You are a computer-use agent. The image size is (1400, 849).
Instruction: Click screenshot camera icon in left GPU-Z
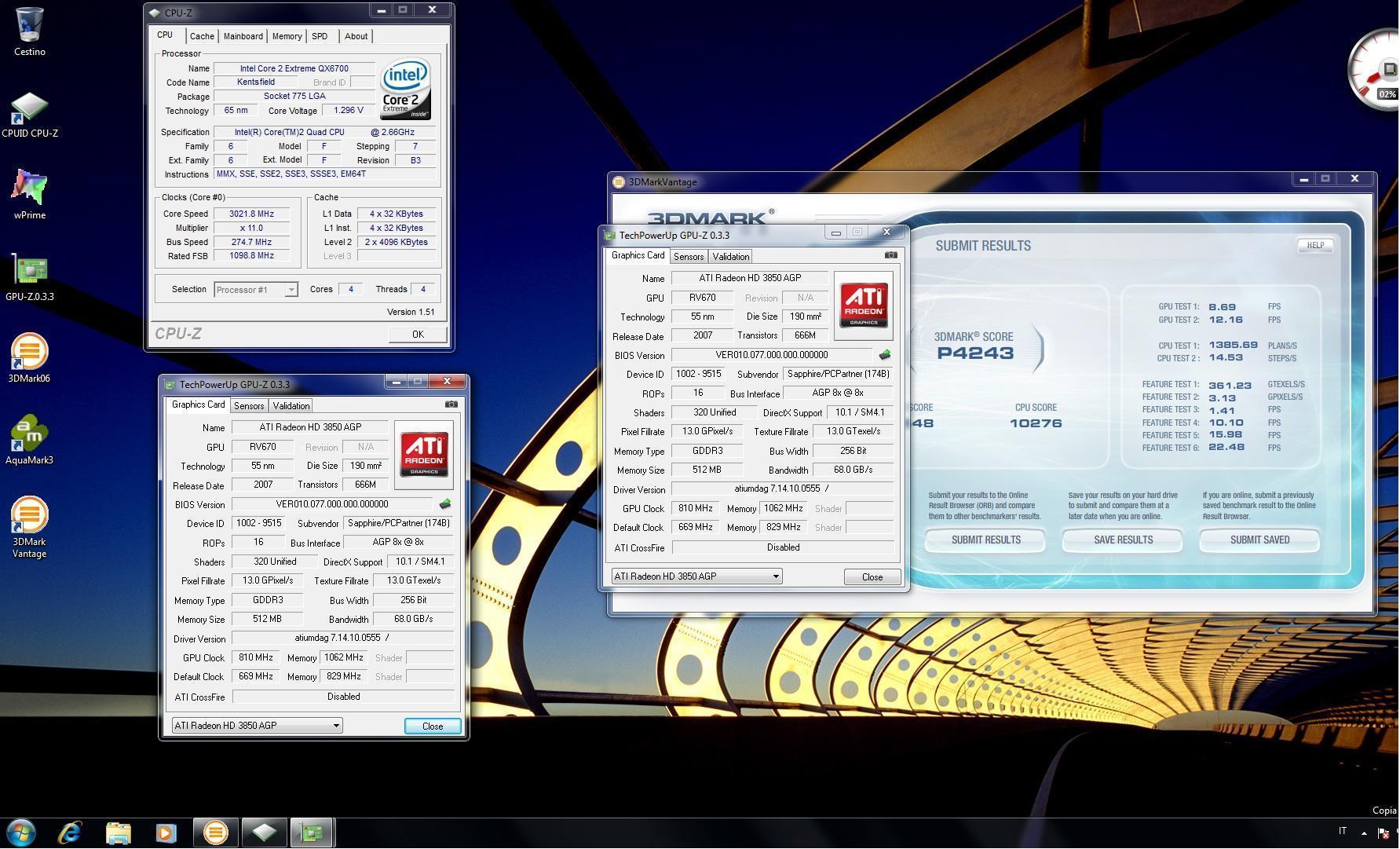click(x=451, y=404)
